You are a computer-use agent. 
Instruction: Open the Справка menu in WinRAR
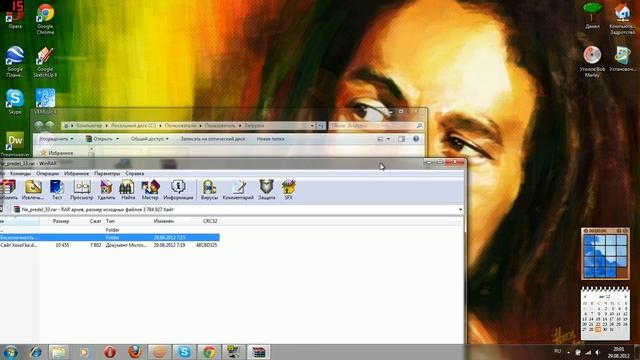pos(135,173)
